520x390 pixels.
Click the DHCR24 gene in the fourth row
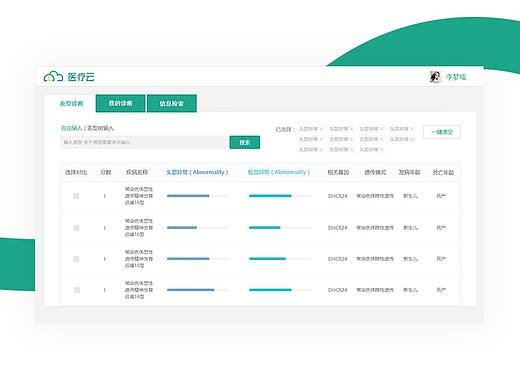coord(338,290)
